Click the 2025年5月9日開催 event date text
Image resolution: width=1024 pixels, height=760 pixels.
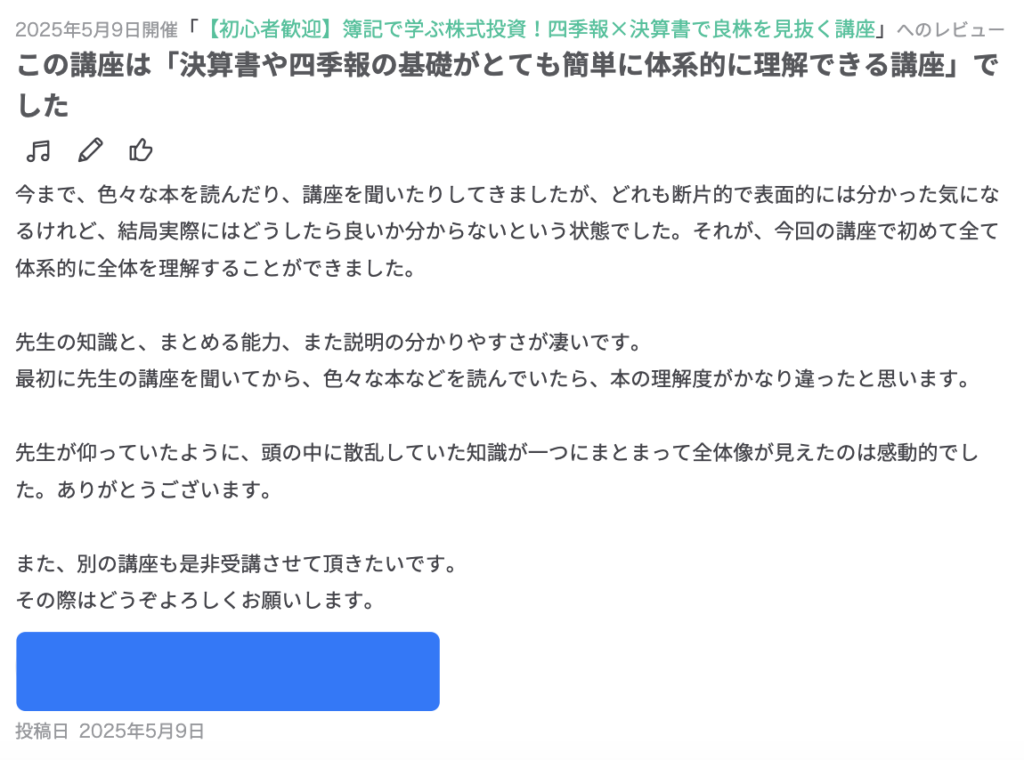click(x=96, y=30)
